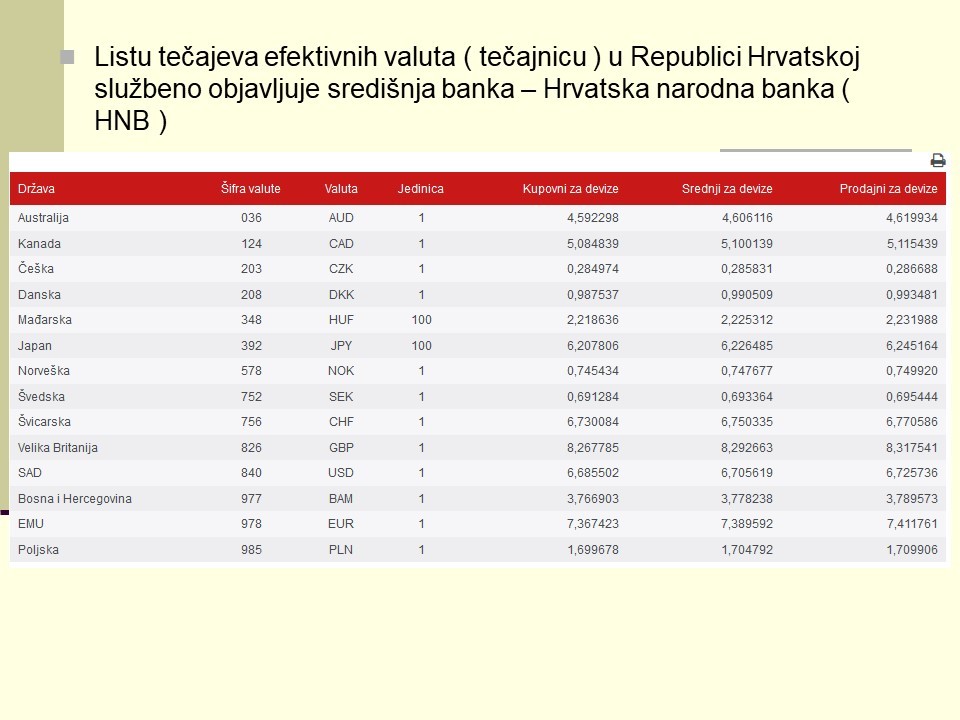Select the CHF currency abbreviation

pos(341,422)
